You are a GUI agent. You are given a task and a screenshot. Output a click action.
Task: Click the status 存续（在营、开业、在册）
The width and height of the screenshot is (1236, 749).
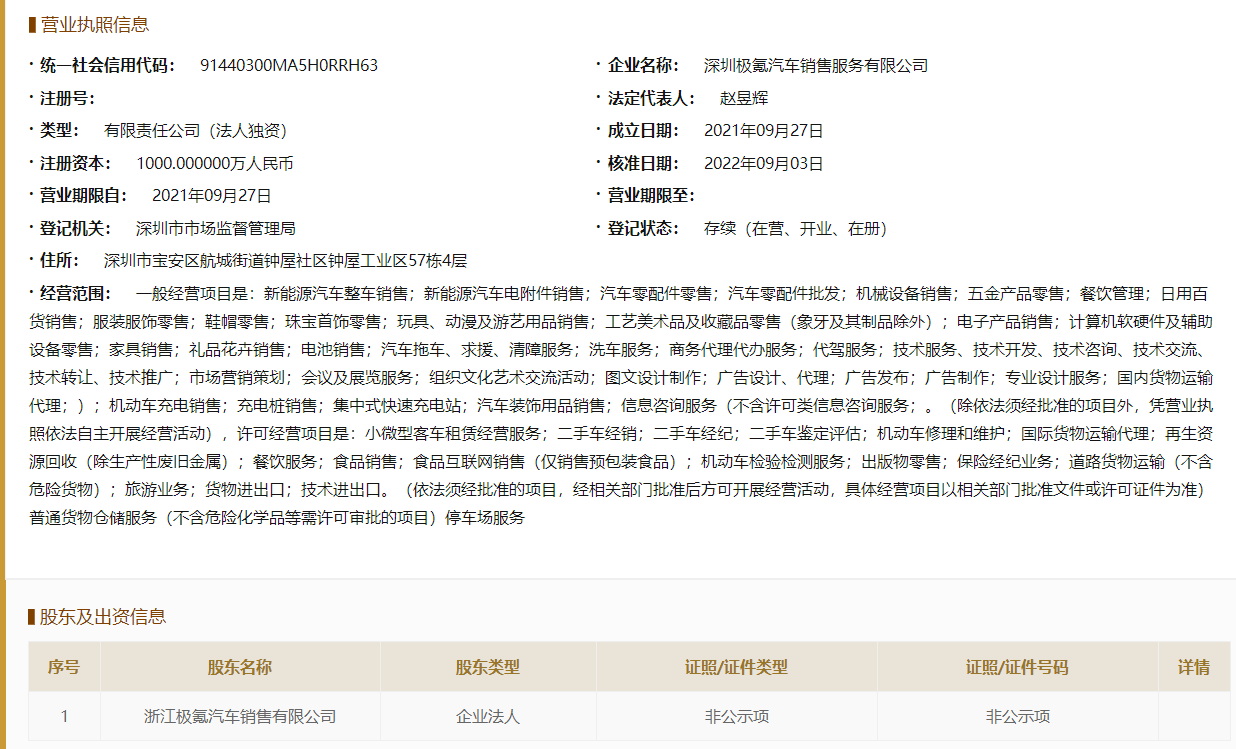point(796,228)
